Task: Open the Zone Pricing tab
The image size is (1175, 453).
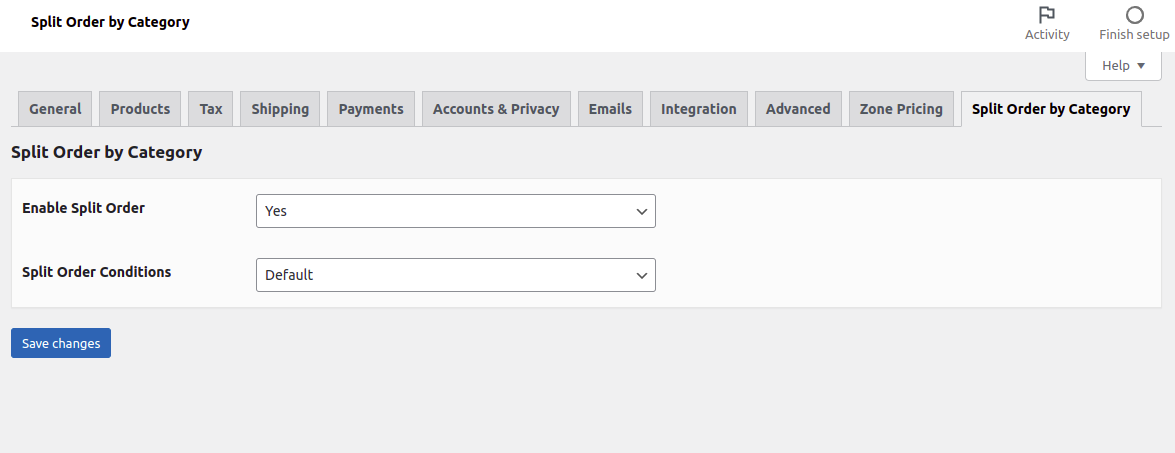Action: click(x=901, y=109)
